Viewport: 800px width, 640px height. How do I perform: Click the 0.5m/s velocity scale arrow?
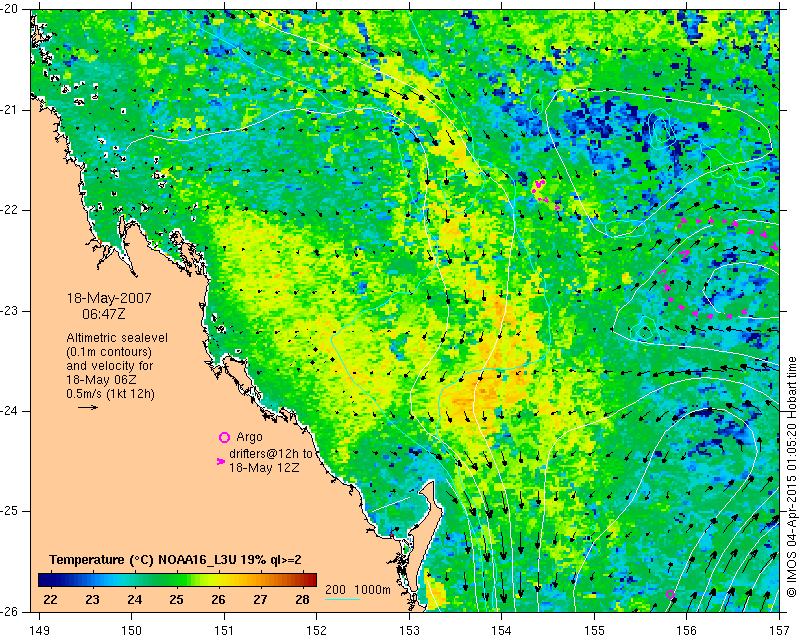click(88, 407)
